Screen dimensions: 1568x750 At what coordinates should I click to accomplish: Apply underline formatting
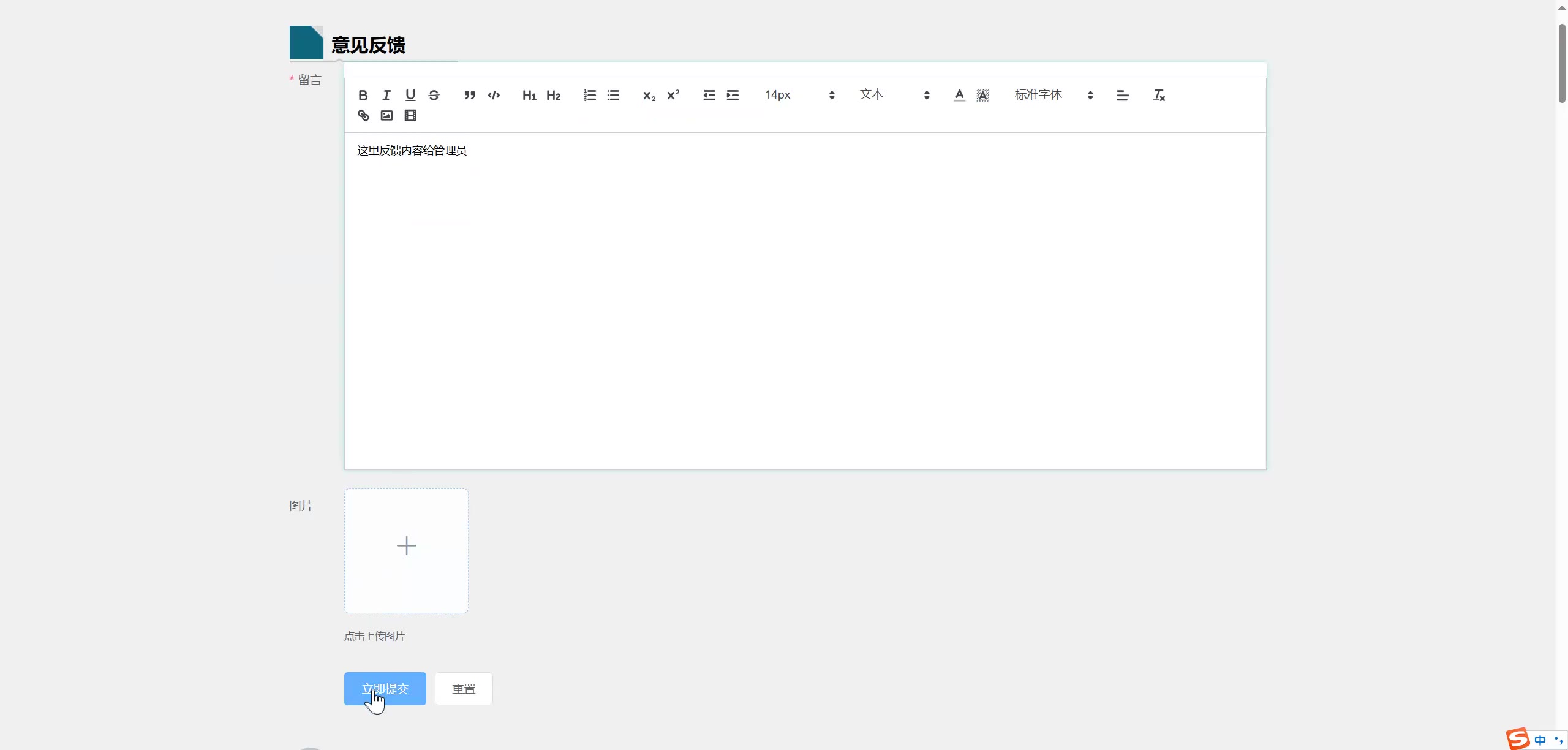click(410, 96)
